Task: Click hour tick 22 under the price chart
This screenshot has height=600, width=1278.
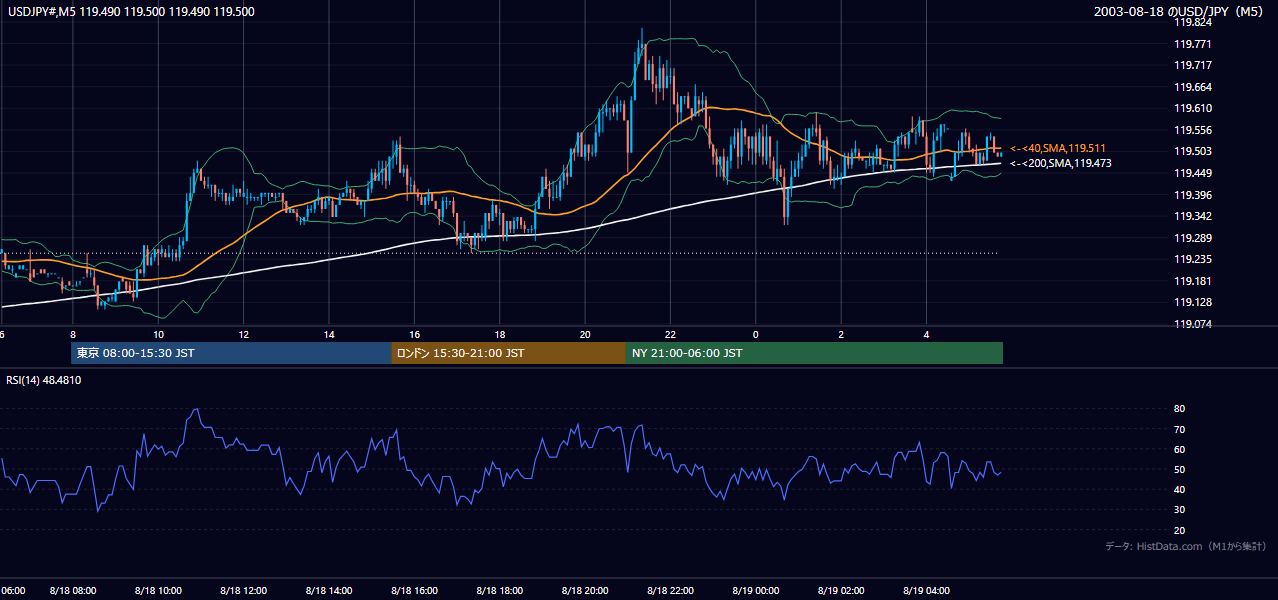Action: [x=671, y=334]
